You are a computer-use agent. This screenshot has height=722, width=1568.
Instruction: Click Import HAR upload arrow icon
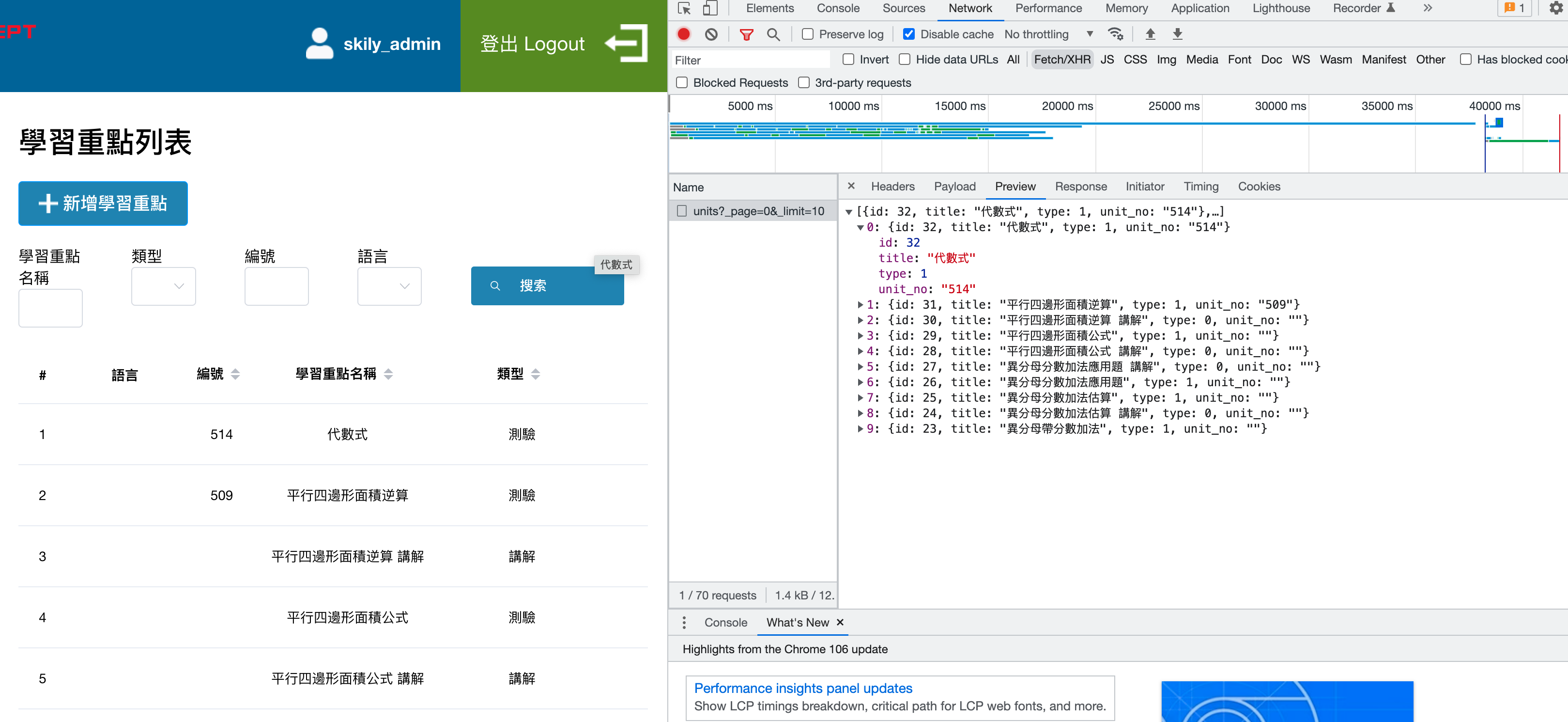1150,34
